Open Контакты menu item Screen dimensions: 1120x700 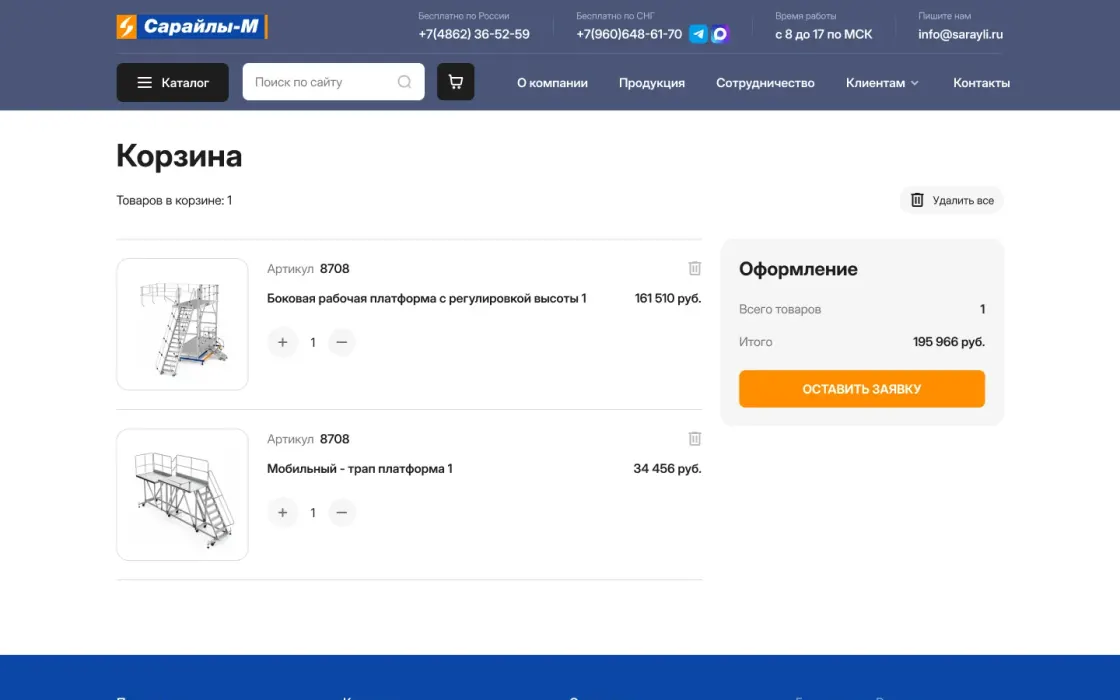click(x=981, y=83)
